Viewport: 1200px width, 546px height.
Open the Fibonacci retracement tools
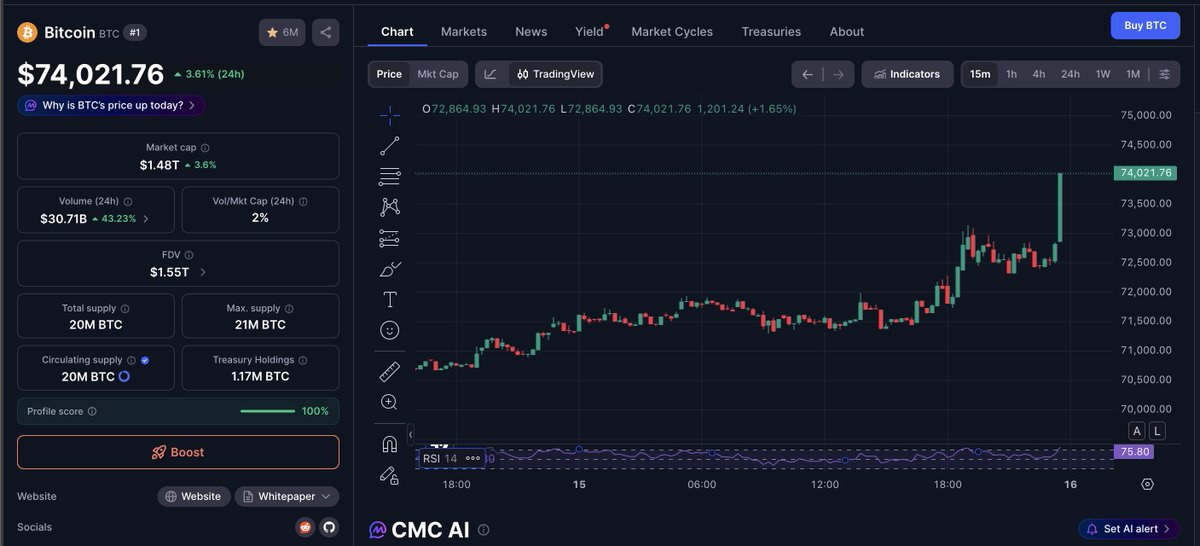(x=390, y=177)
